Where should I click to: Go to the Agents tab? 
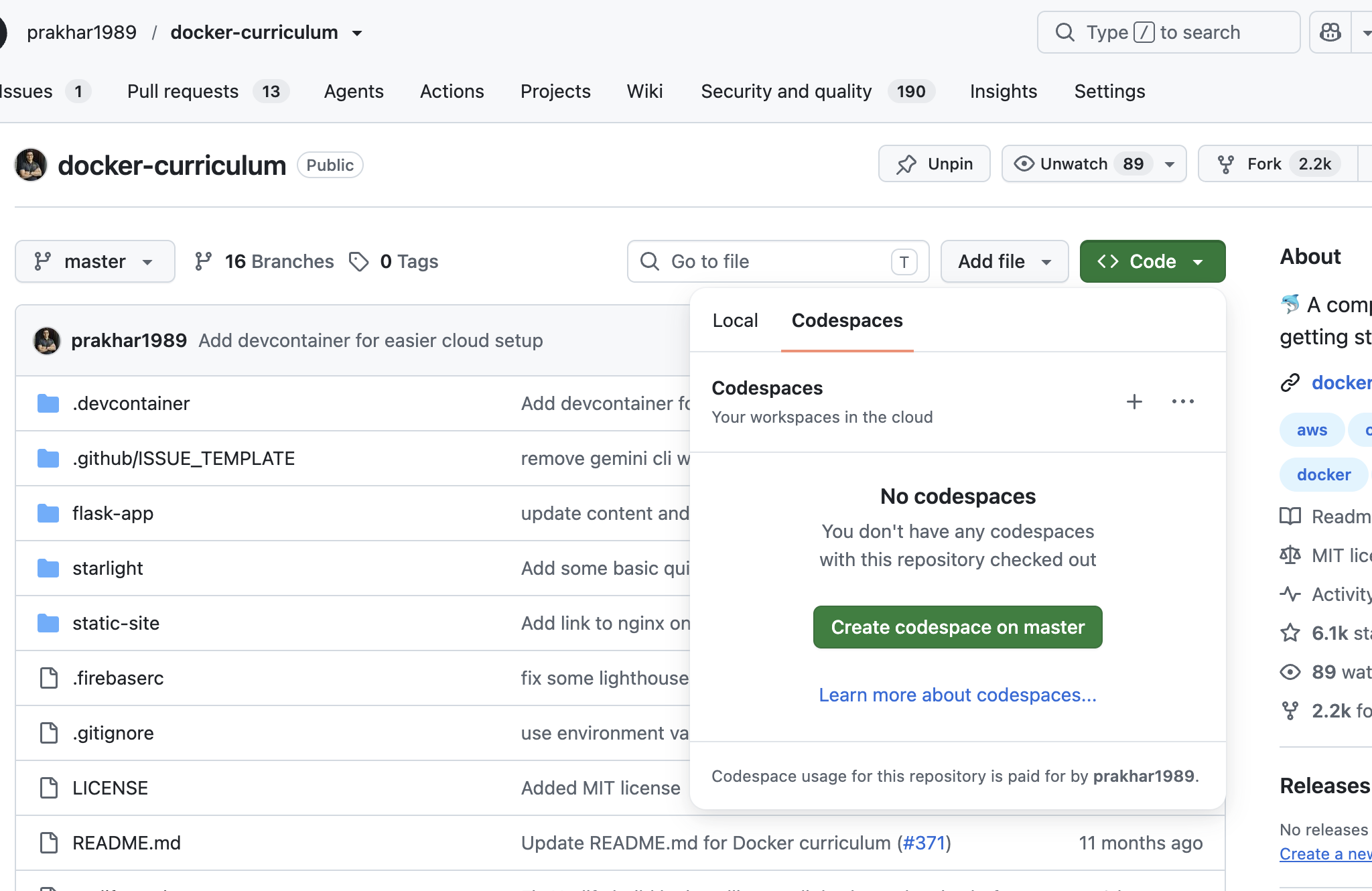354,91
